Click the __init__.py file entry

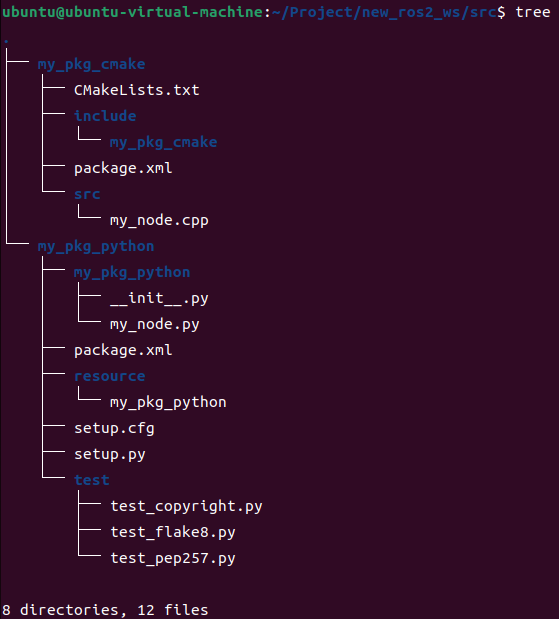(159, 298)
